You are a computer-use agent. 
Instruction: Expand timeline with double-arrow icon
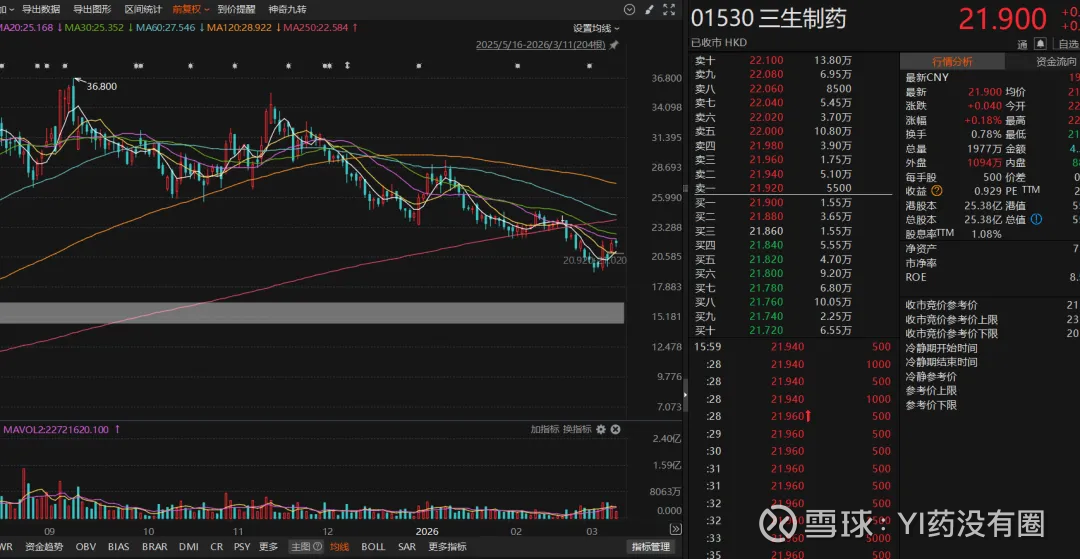coord(675,529)
